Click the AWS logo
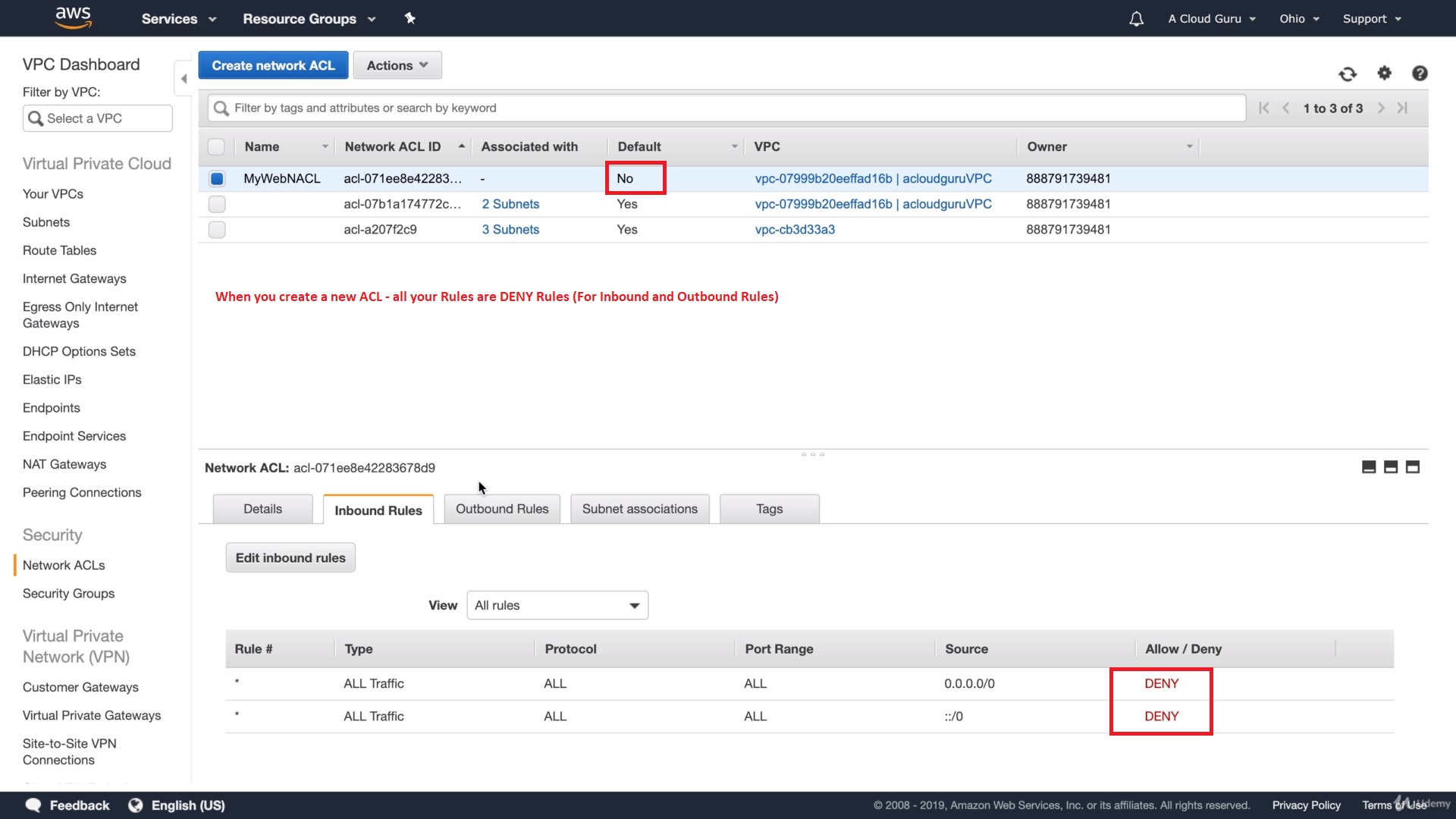The height and width of the screenshot is (819, 1456). coord(74,17)
